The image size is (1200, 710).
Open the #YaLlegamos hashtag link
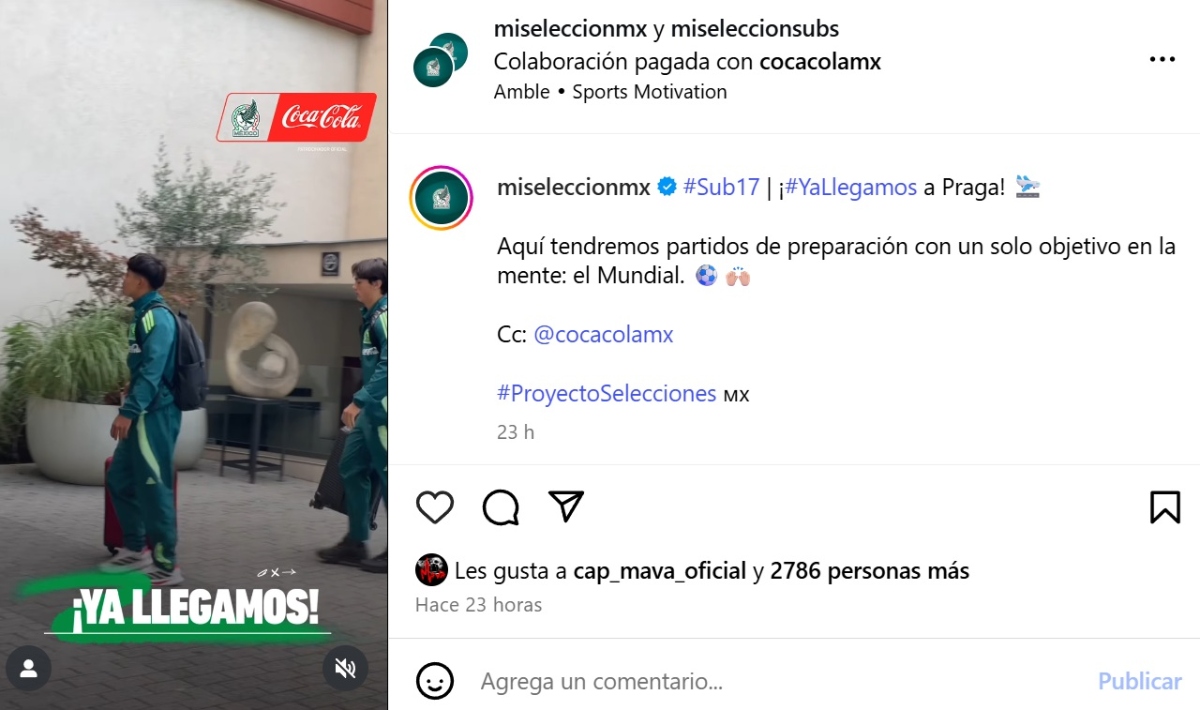tap(851, 187)
